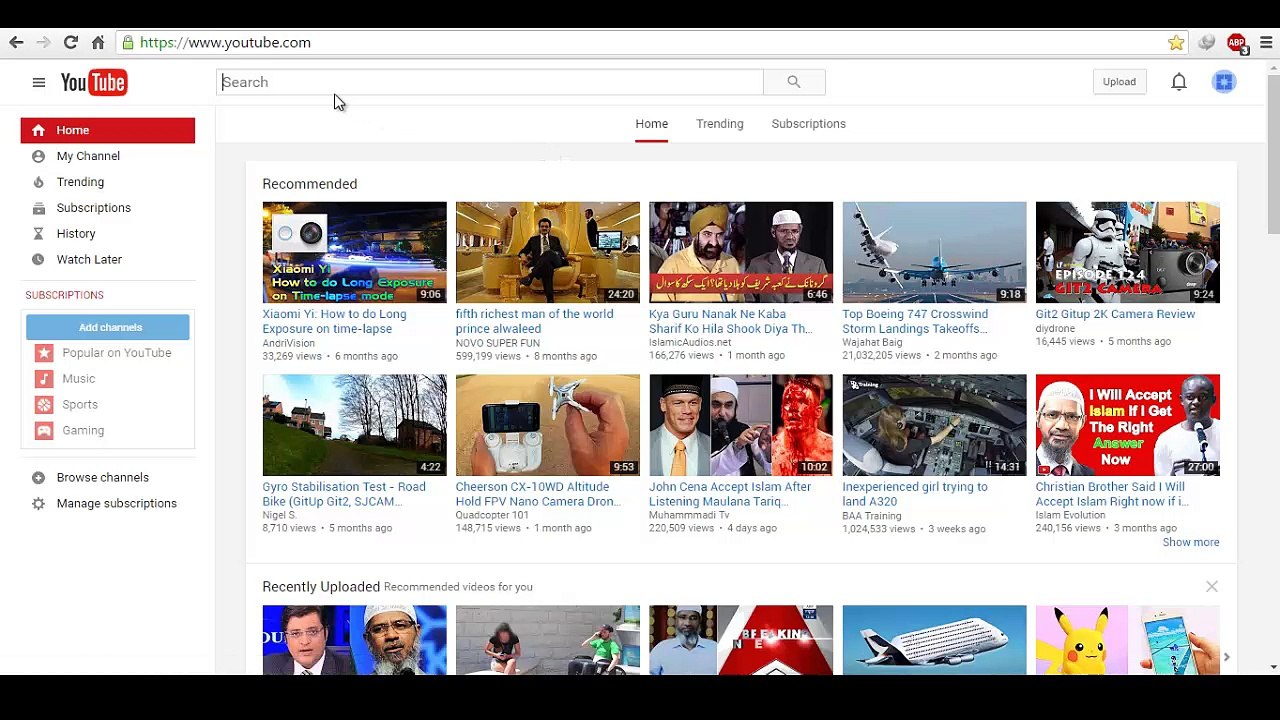The width and height of the screenshot is (1280, 720).
Task: Open the NOVO SUPER FUN channel name
Action: (498, 343)
